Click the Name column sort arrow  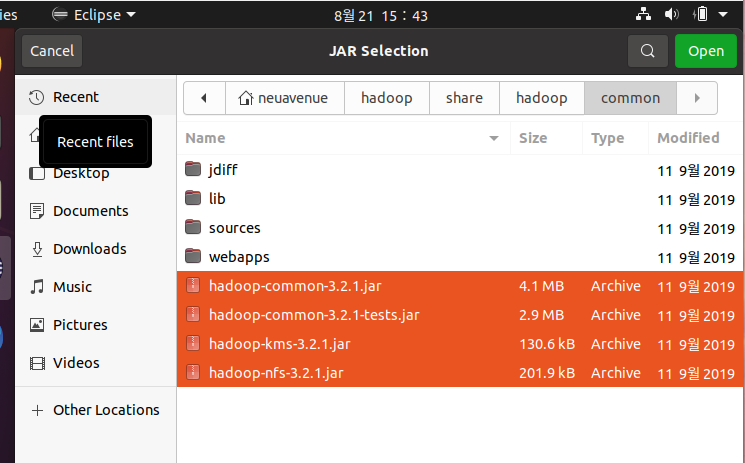[494, 138]
